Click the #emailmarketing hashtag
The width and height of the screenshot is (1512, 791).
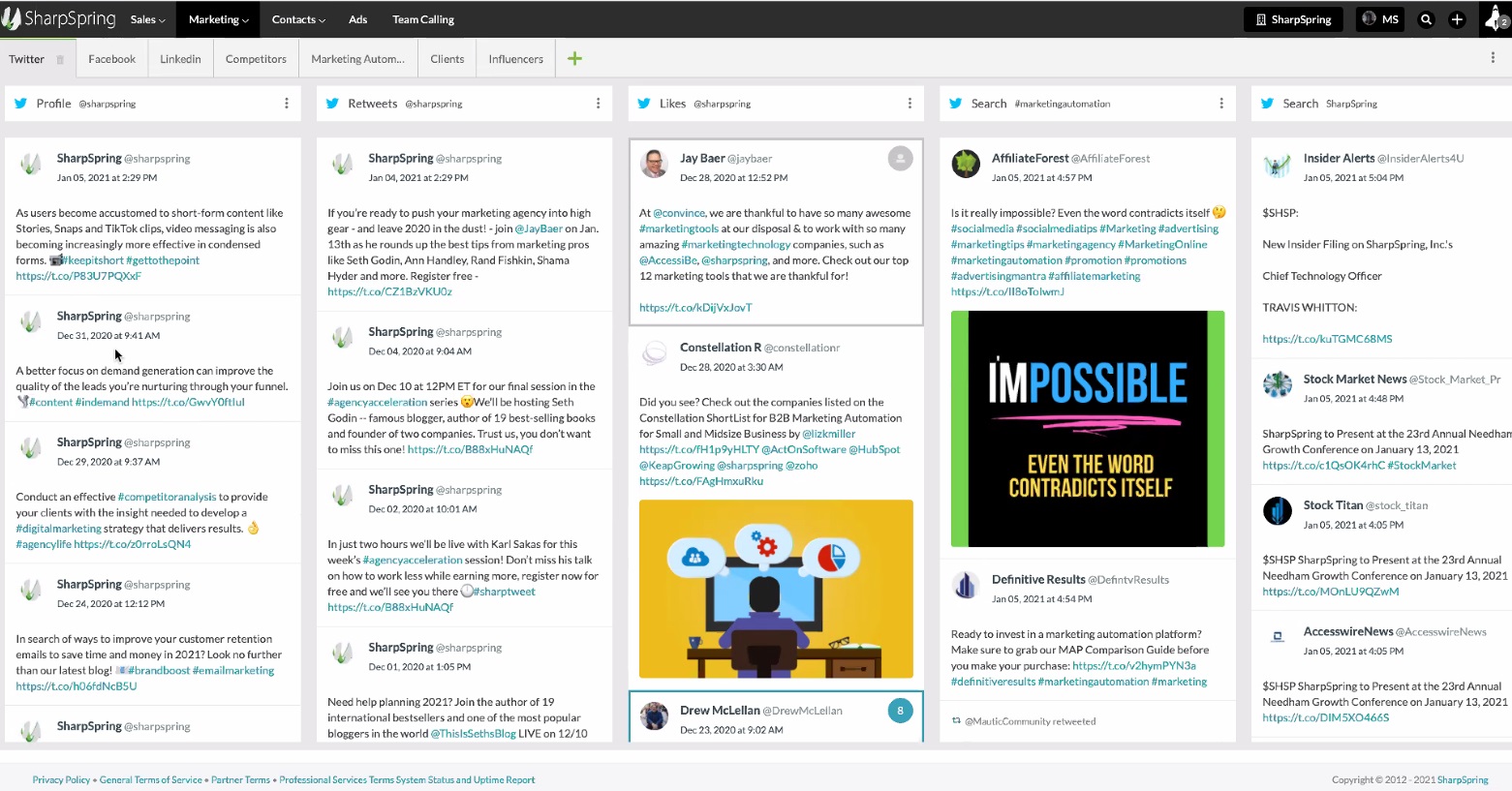pos(233,670)
